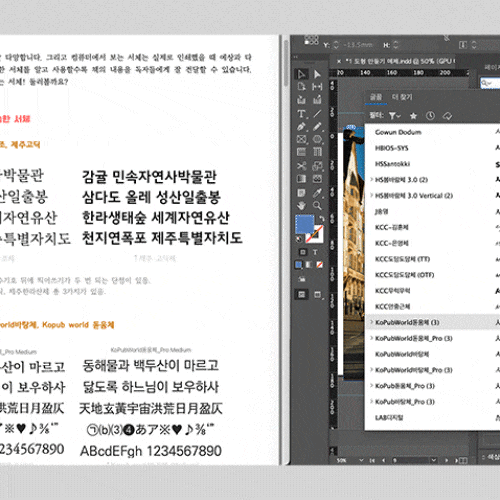The width and height of the screenshot is (500, 500).
Task: Choose the KCC도담도담체 (OTF) font
Action: pyautogui.click(x=404, y=275)
